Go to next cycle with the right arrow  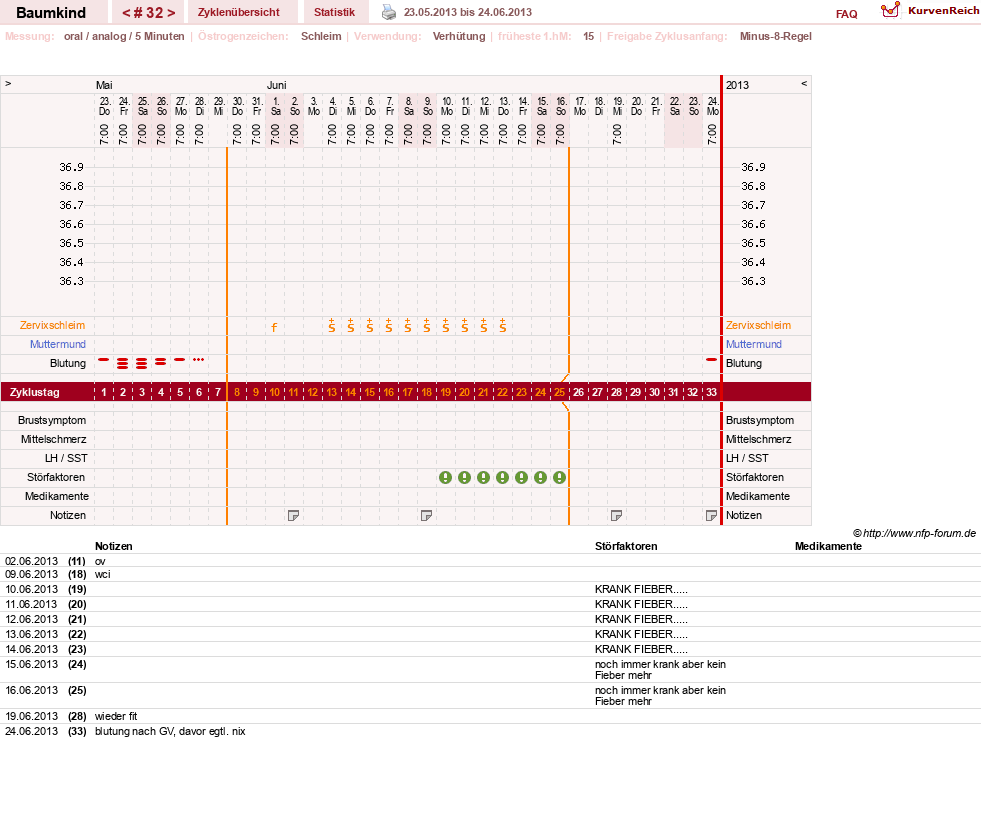[171, 13]
